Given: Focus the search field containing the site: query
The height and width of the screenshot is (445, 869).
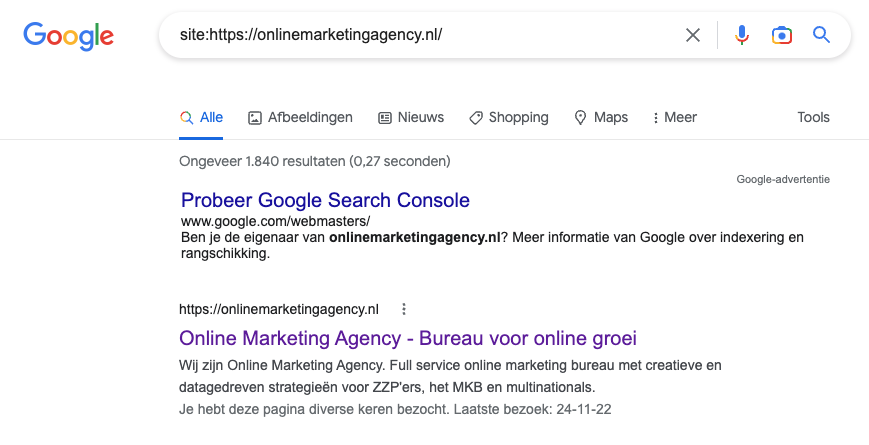Looking at the screenshot, I should click(x=420, y=36).
